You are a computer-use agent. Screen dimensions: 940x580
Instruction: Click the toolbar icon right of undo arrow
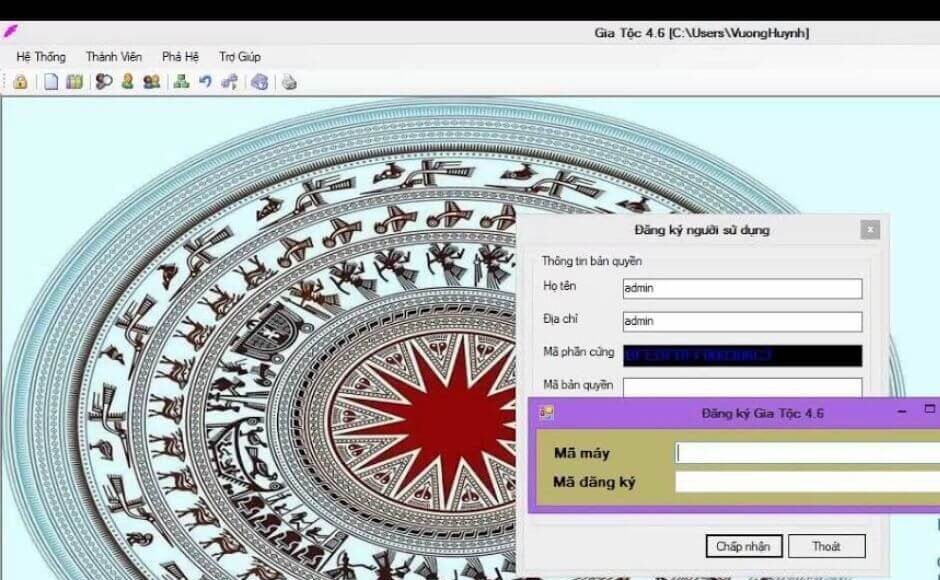tap(229, 82)
